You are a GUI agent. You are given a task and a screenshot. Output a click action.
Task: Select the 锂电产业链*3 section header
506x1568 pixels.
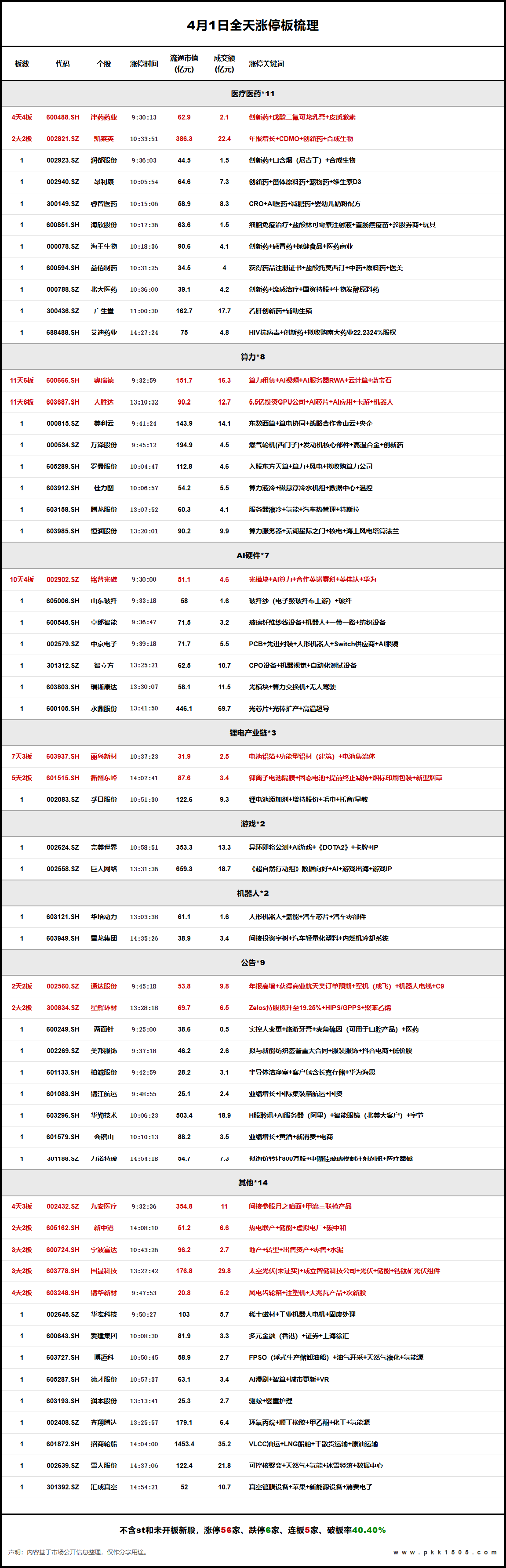click(253, 733)
